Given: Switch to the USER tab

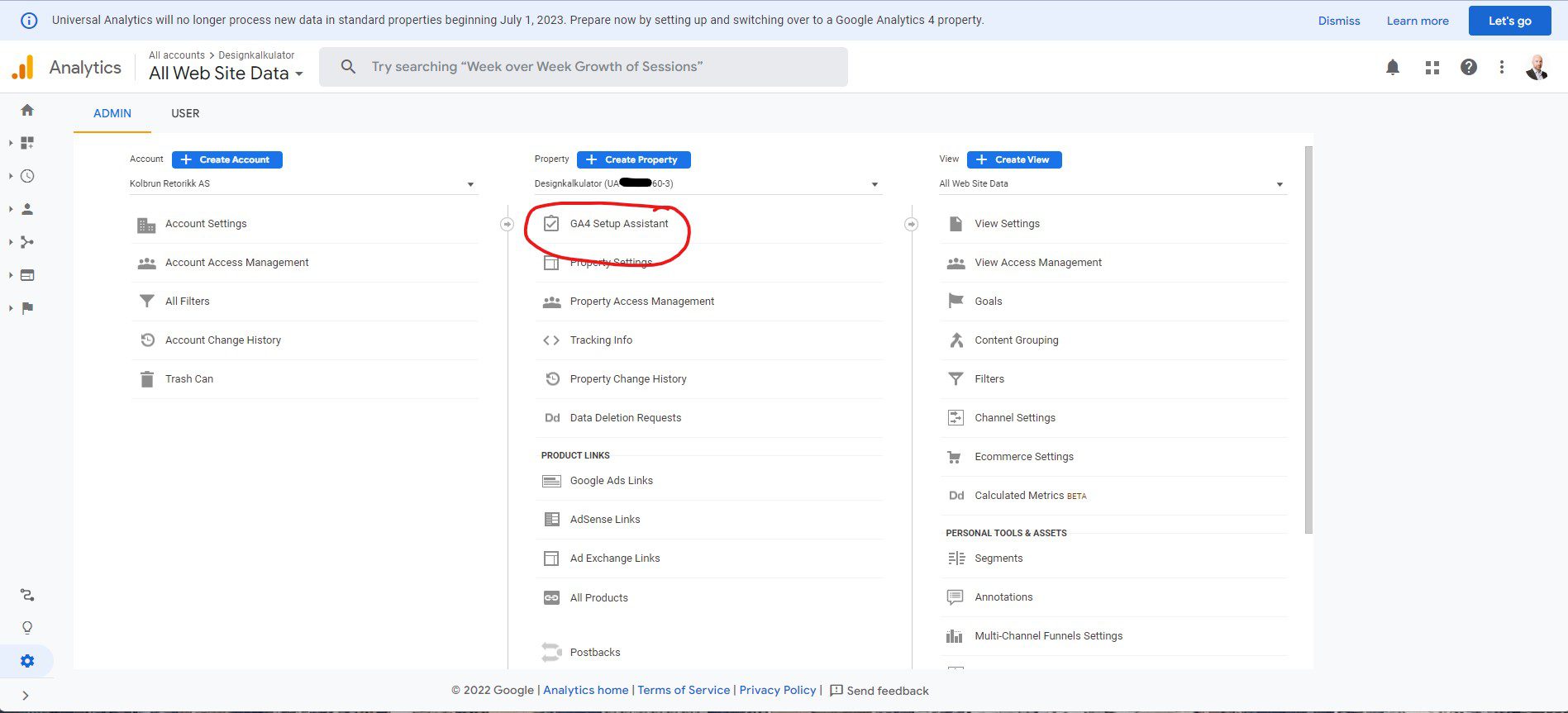Looking at the screenshot, I should click(x=185, y=113).
